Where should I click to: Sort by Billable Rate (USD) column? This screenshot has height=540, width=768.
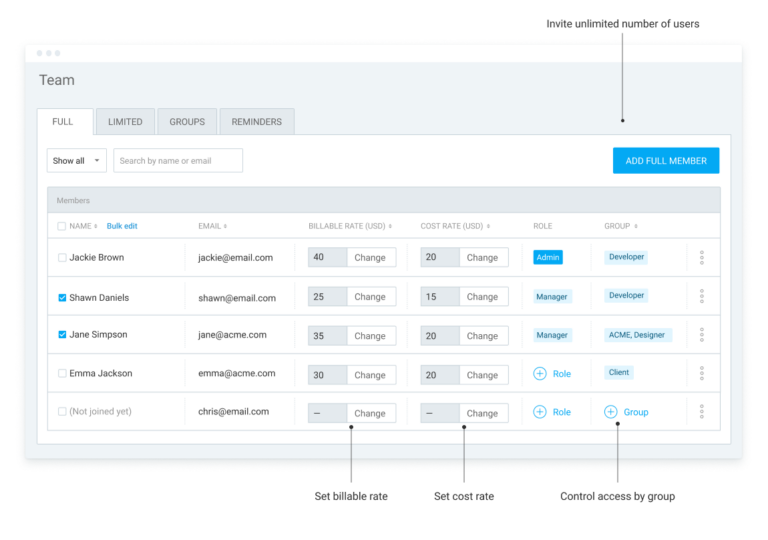coord(390,227)
